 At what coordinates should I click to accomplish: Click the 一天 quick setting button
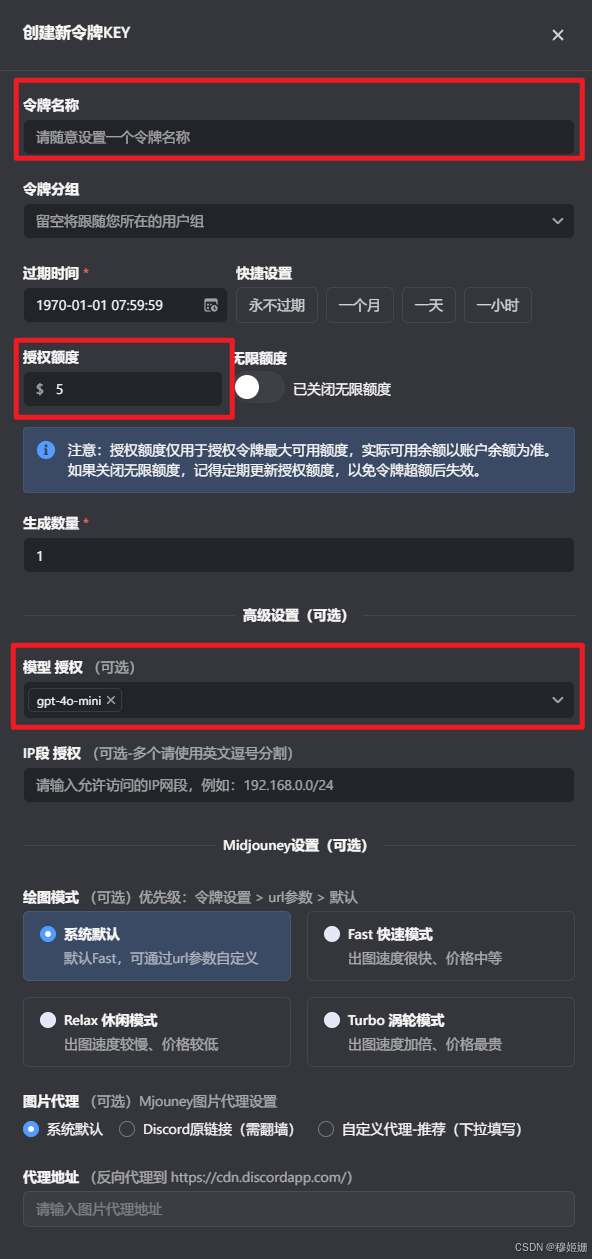(x=429, y=305)
